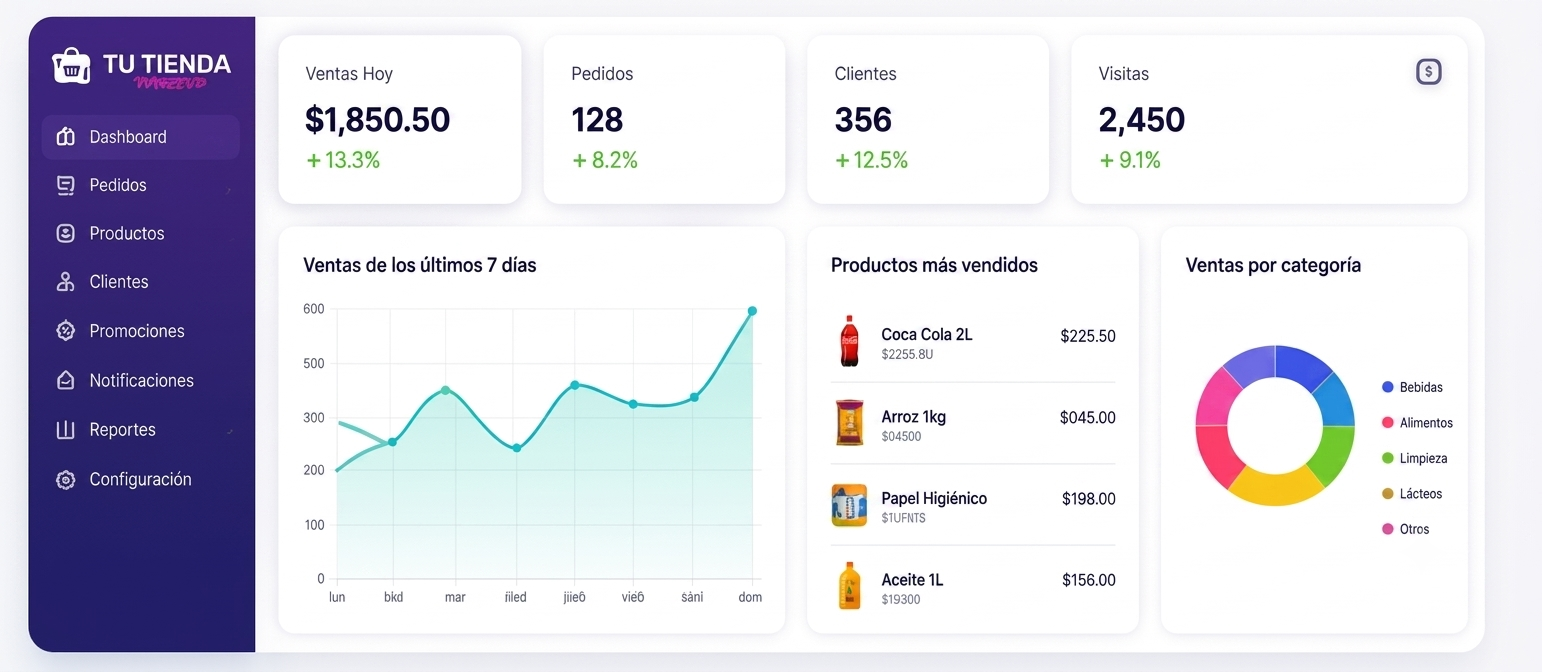Click the Limpieza green legend dot
1542x672 pixels.
[x=1387, y=458]
